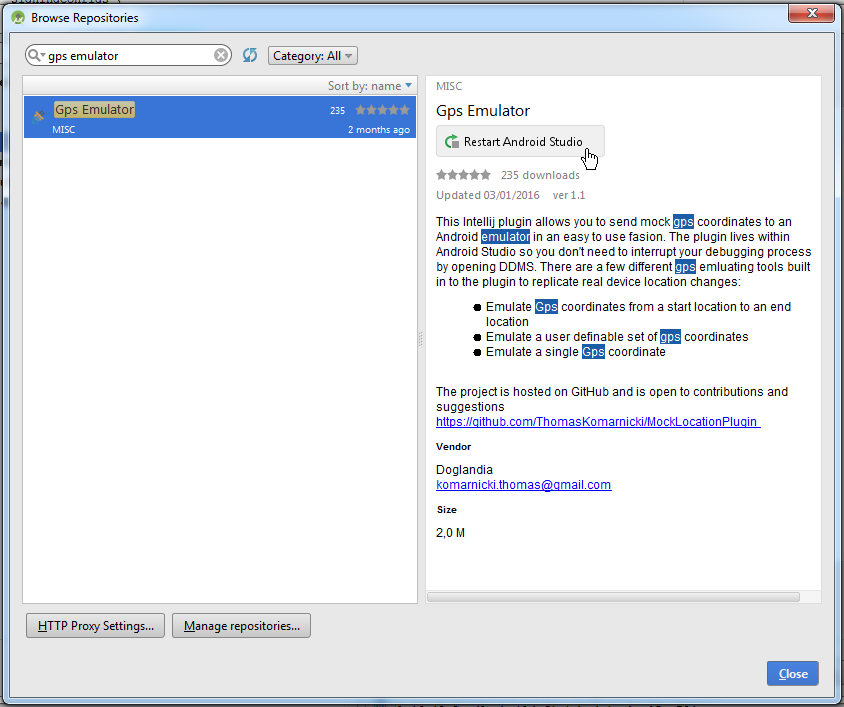The width and height of the screenshot is (844, 707).
Task: Click the 'Size' section heading
Action: [446, 509]
